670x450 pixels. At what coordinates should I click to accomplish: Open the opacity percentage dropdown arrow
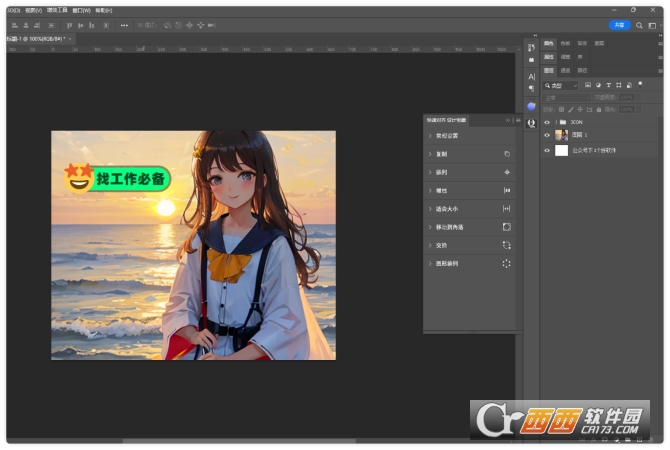pyautogui.click(x=638, y=97)
